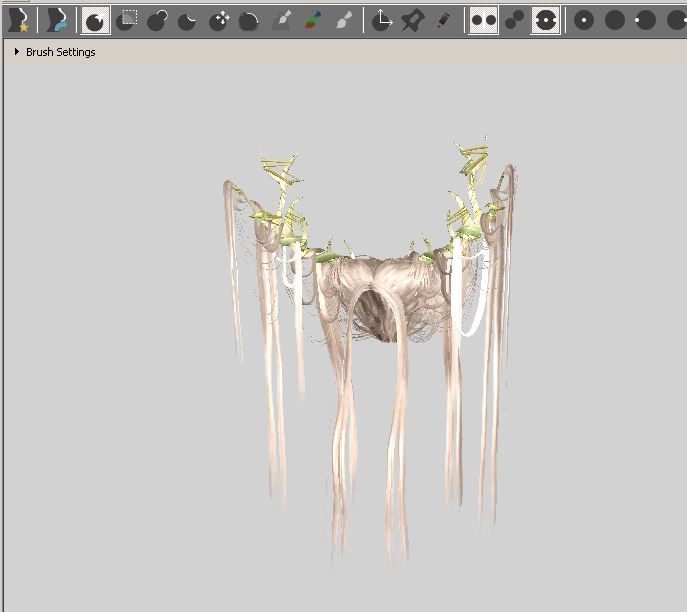Click the "Brush Settings" label text
687x612 pixels.
(60, 52)
